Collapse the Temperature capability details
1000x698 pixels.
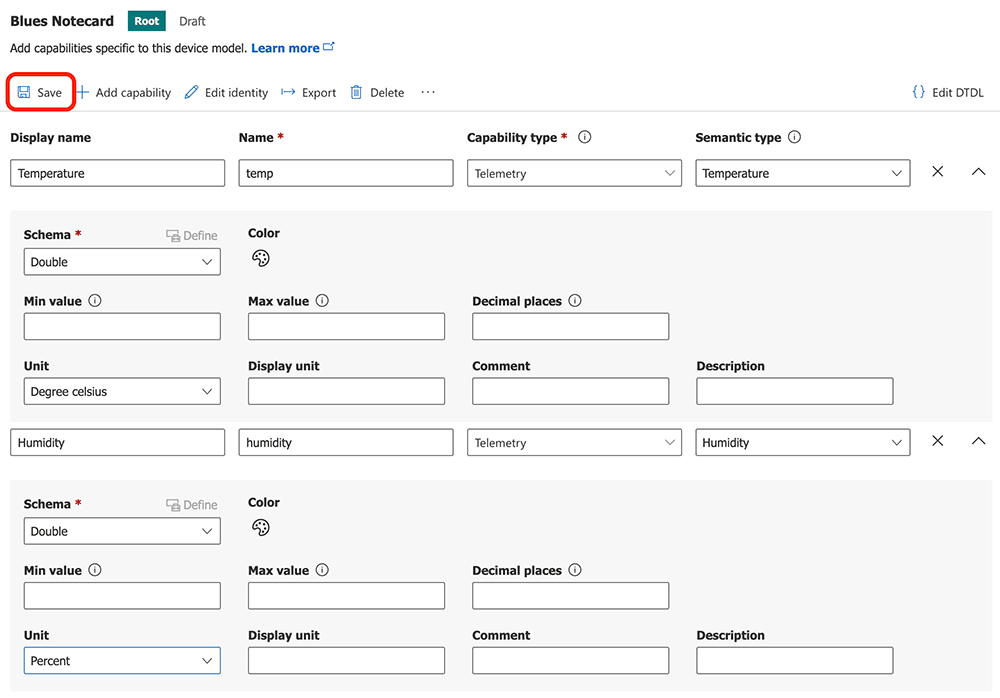coord(979,172)
